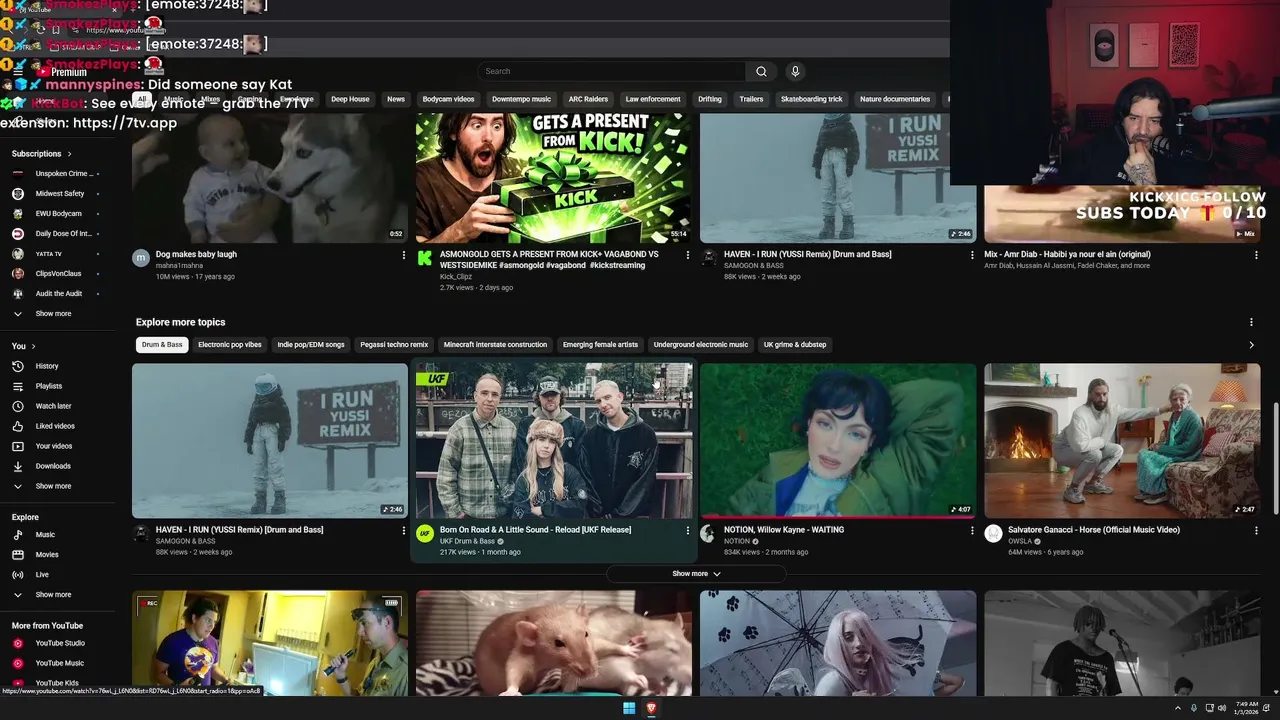Viewport: 1280px width, 720px height.
Task: Open options menu for Explore more topics
Action: 1251,322
